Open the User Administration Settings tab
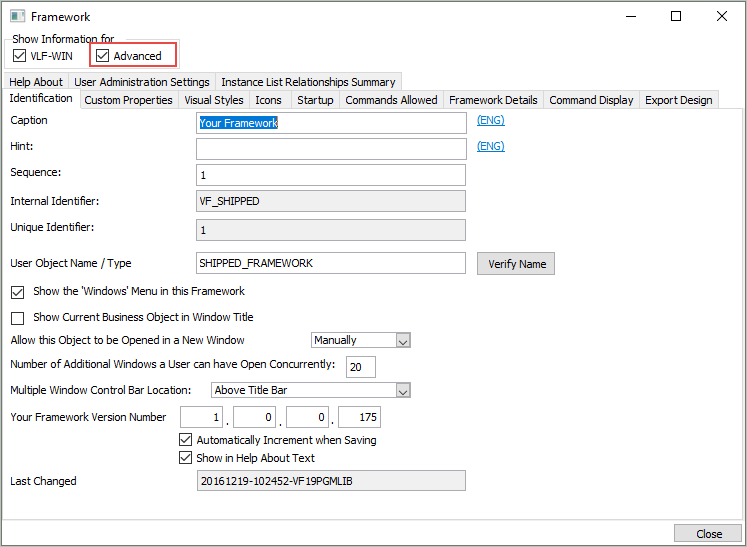 142,82
